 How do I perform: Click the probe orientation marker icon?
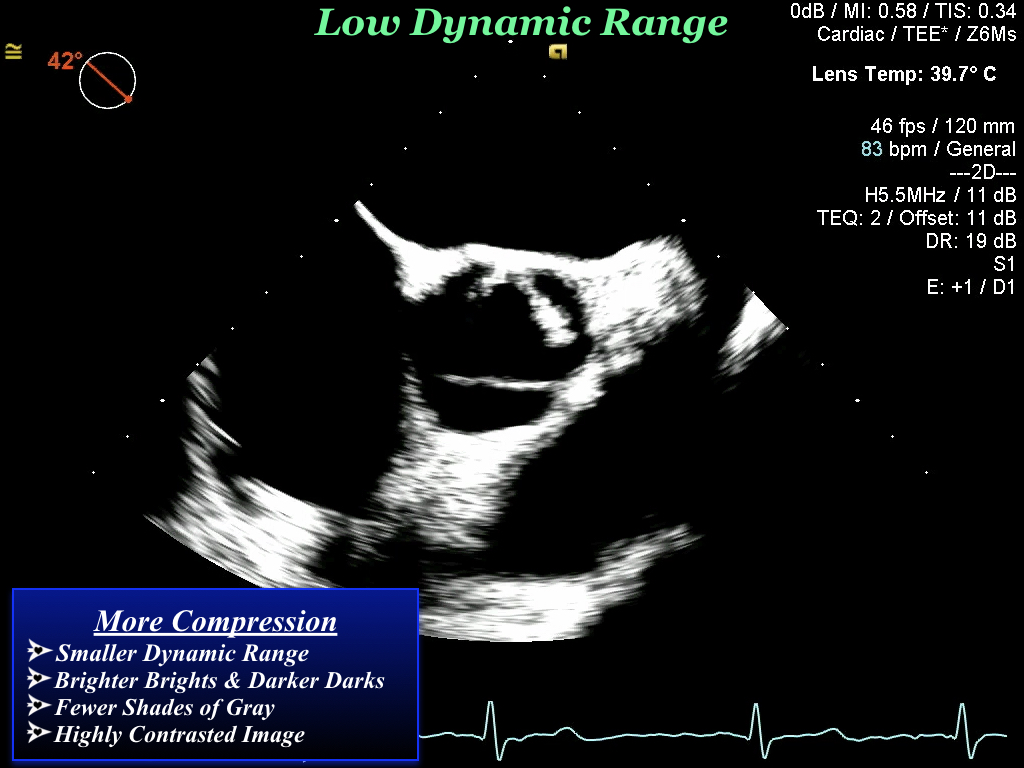[x=13, y=53]
